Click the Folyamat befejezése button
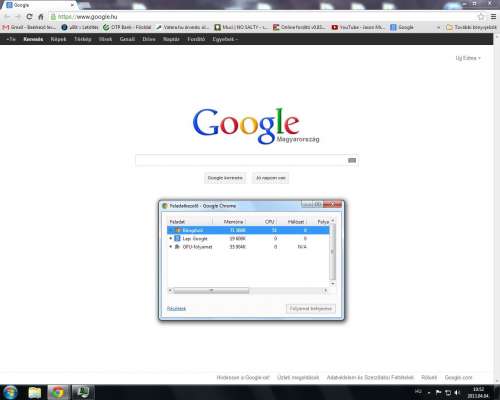This screenshot has width=500, height=400. pos(311,308)
